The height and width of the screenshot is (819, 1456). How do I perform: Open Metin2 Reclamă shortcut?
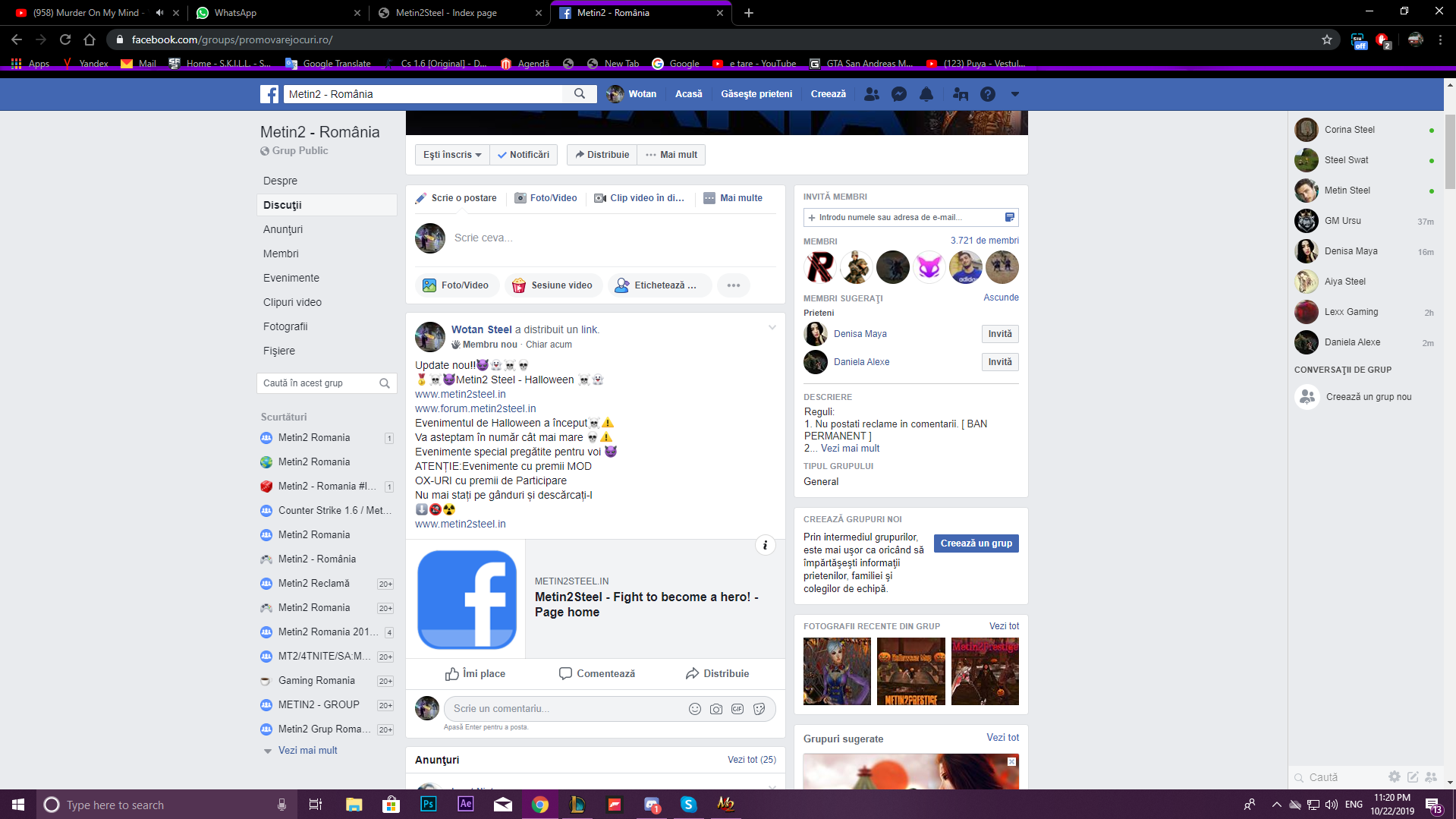tap(327, 584)
